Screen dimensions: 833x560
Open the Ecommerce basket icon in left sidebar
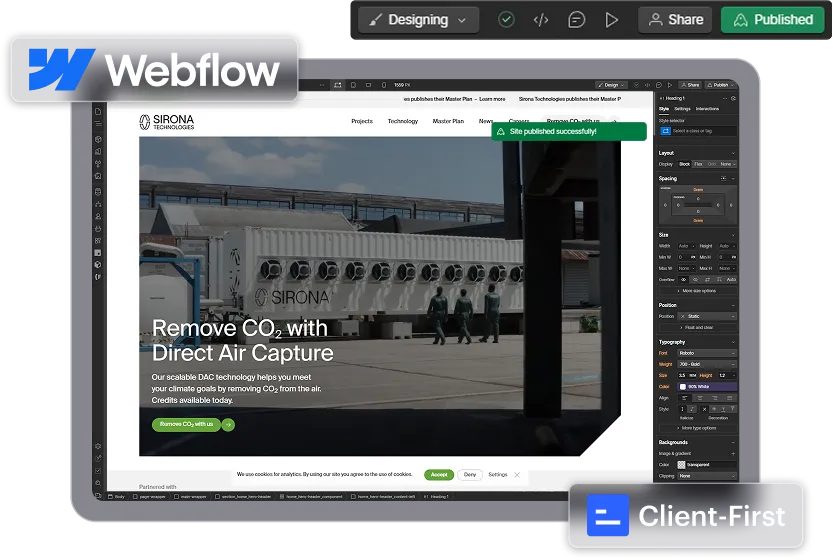pos(98,228)
